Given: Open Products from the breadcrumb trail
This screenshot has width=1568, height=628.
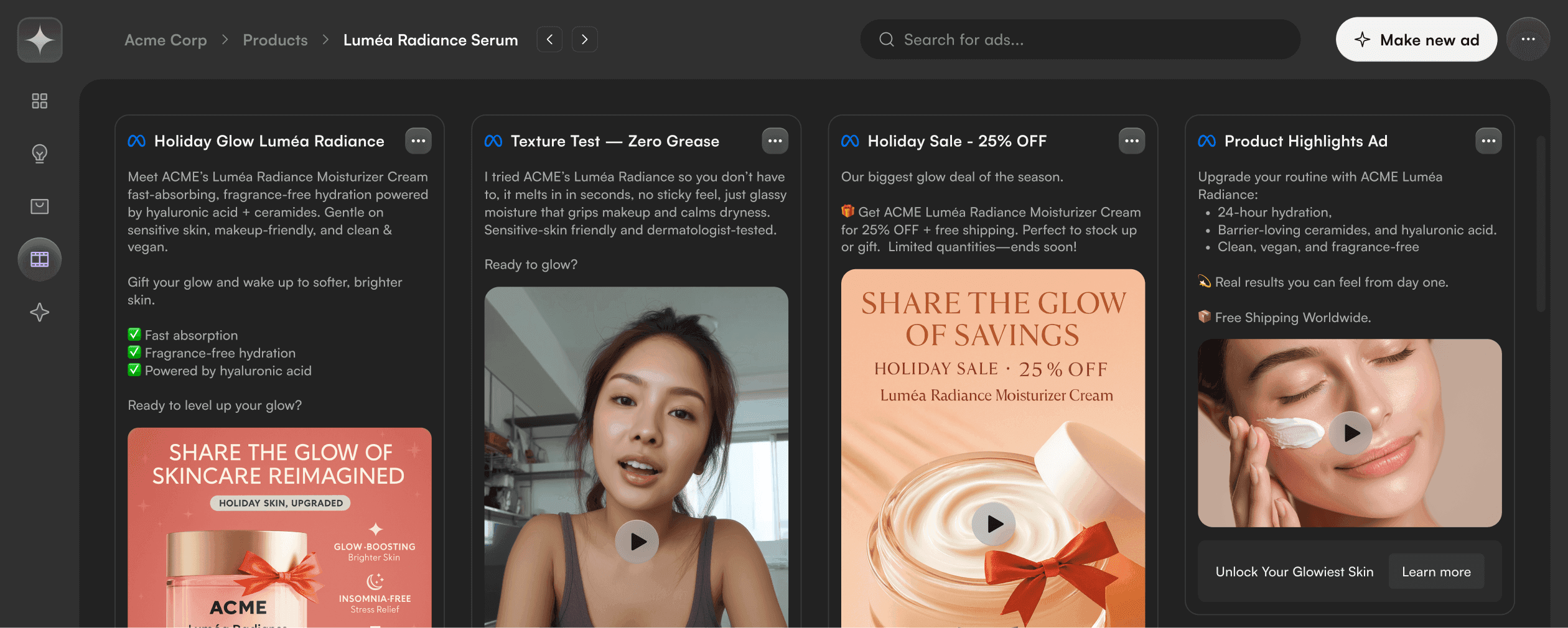Looking at the screenshot, I should point(275,39).
